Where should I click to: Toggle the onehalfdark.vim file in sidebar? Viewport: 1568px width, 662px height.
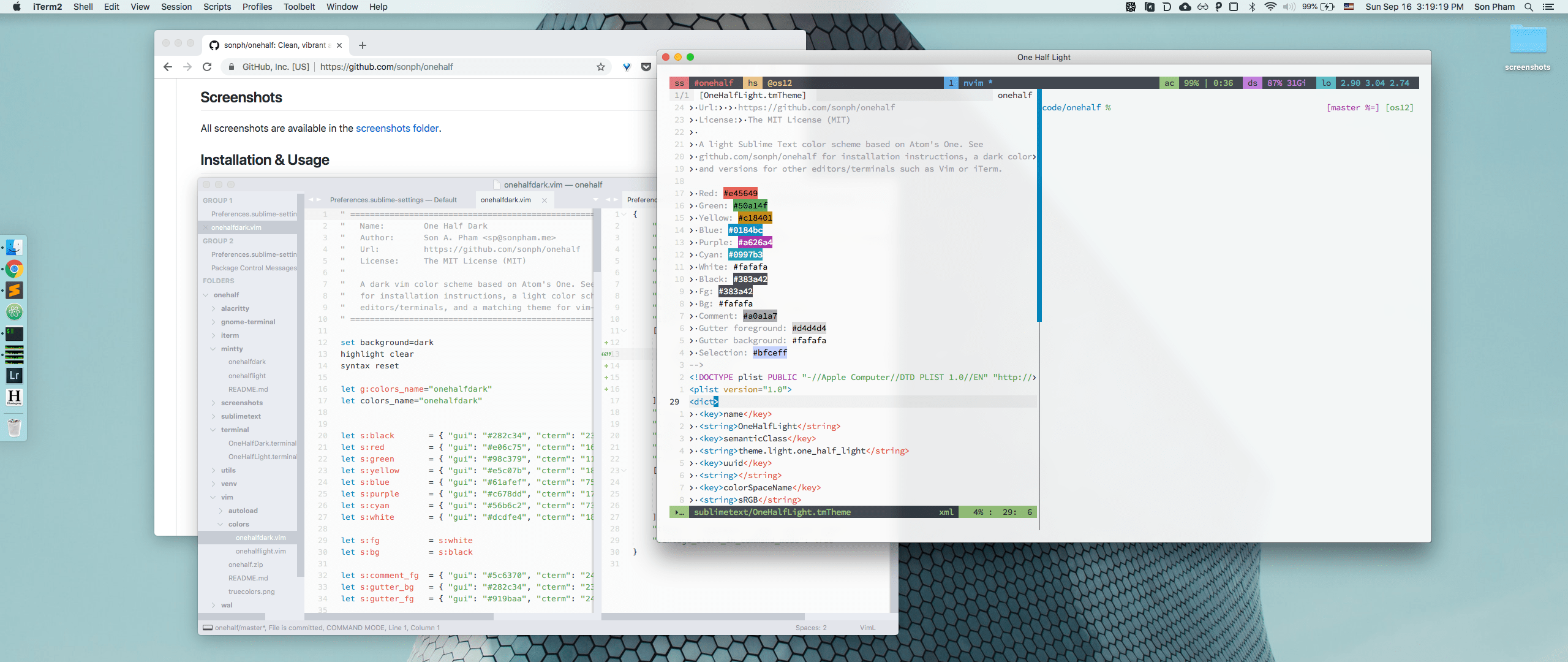click(x=260, y=537)
